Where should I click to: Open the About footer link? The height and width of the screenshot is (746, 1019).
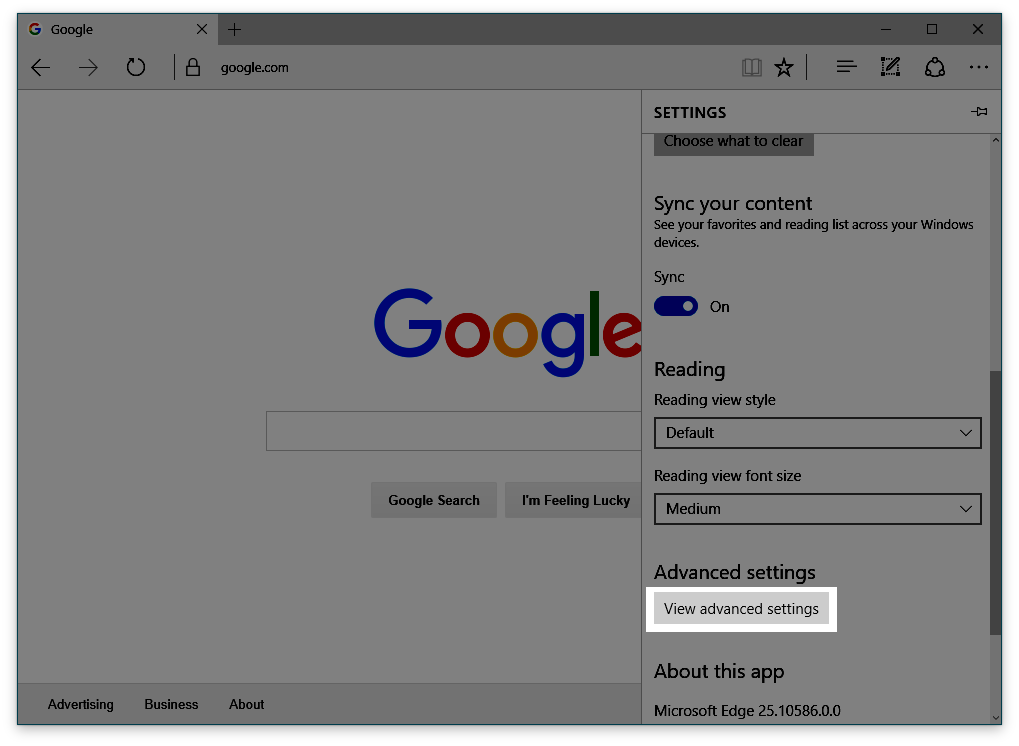pyautogui.click(x=246, y=704)
